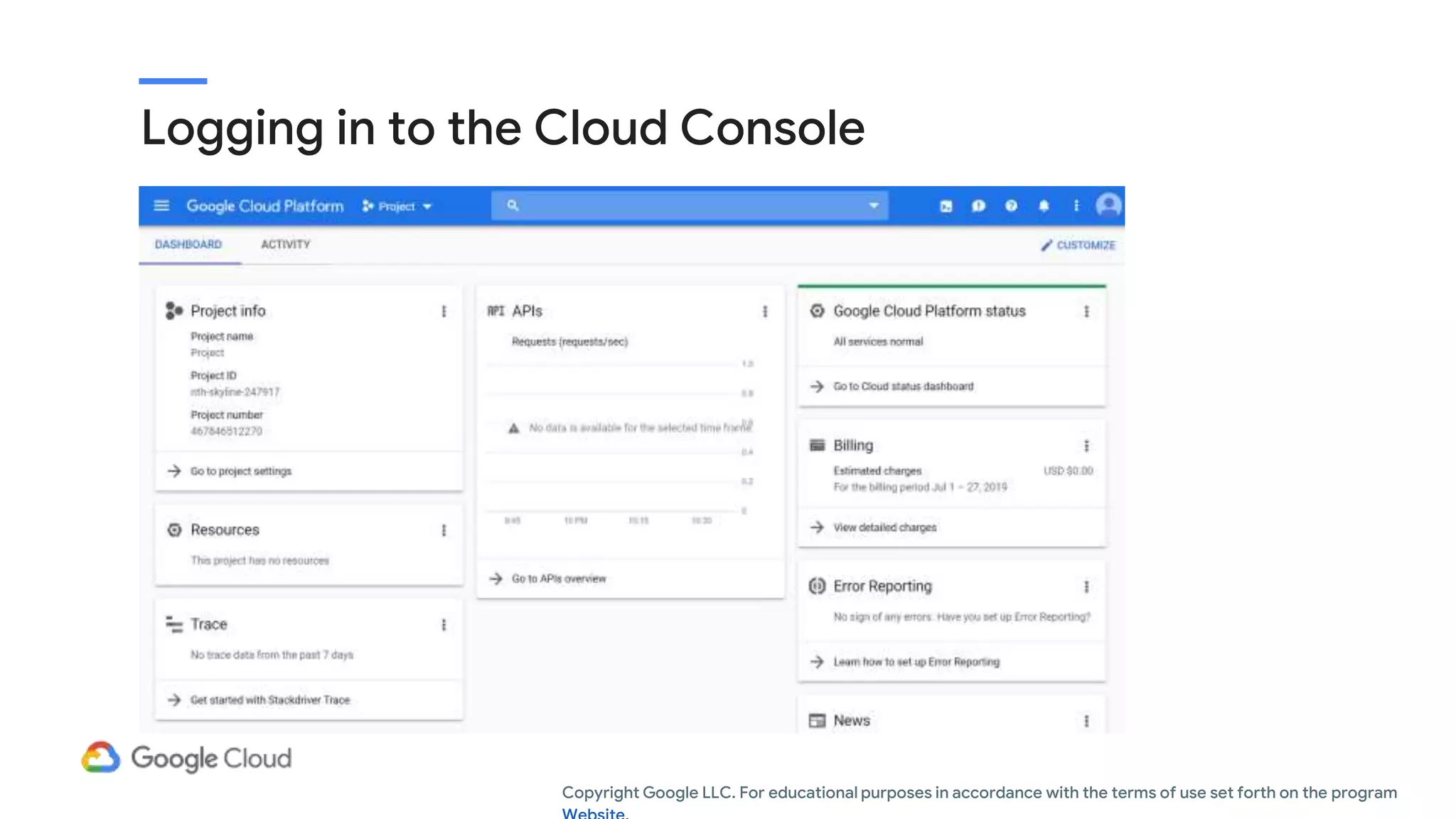This screenshot has height=819, width=1456.
Task: Click the 'All services normal' status text
Action: pos(878,342)
